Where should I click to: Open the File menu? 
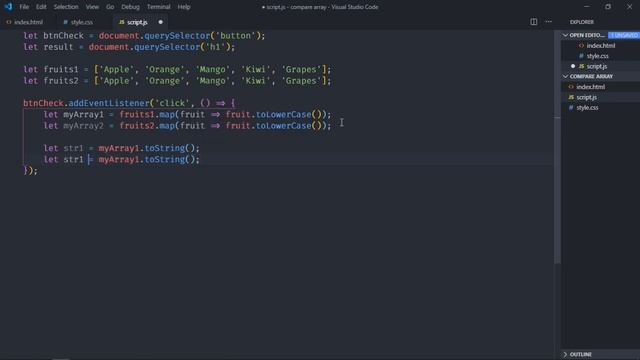pos(24,7)
